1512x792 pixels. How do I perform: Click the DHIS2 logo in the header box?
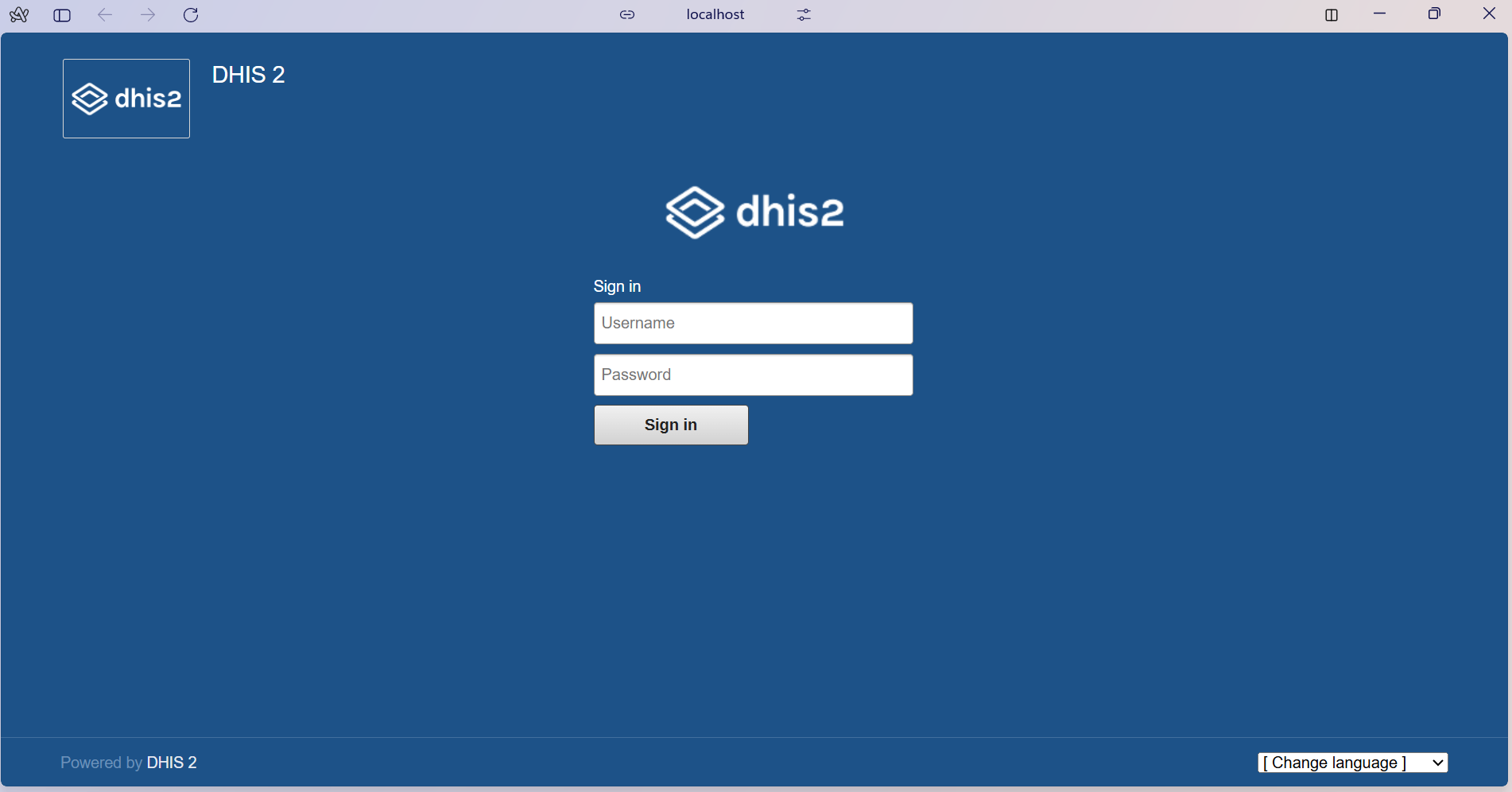(x=126, y=99)
